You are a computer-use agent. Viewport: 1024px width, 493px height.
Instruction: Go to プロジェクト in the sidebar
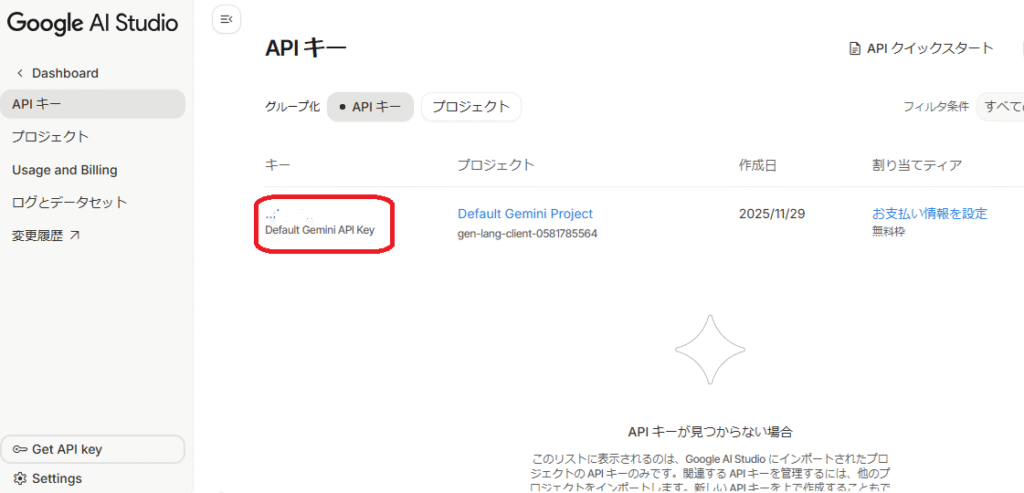(x=50, y=137)
